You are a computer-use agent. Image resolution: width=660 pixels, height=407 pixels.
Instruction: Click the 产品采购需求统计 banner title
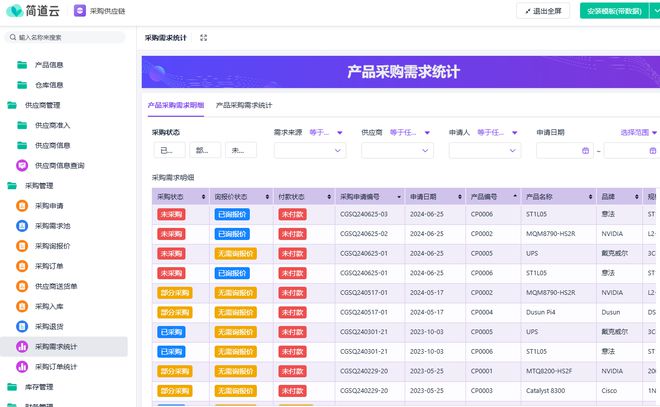(403, 72)
